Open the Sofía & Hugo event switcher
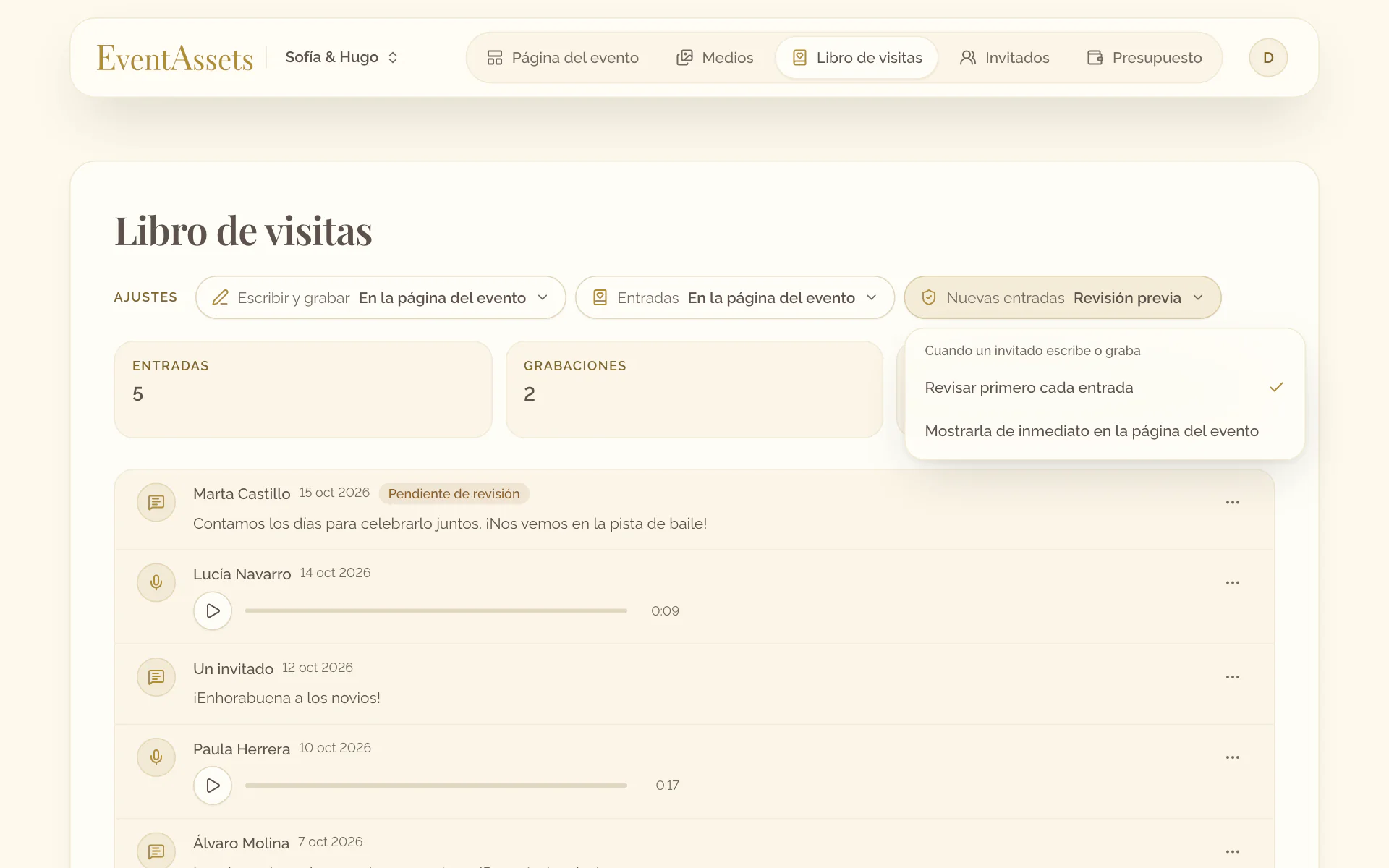 (x=341, y=57)
